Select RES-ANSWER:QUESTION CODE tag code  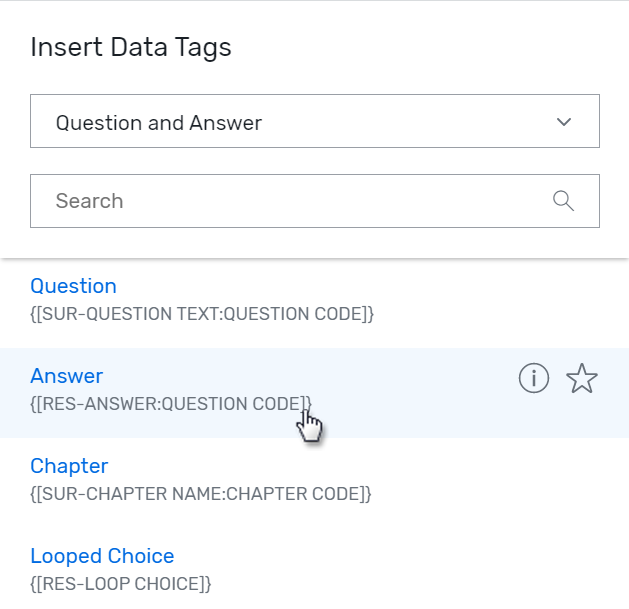point(171,404)
